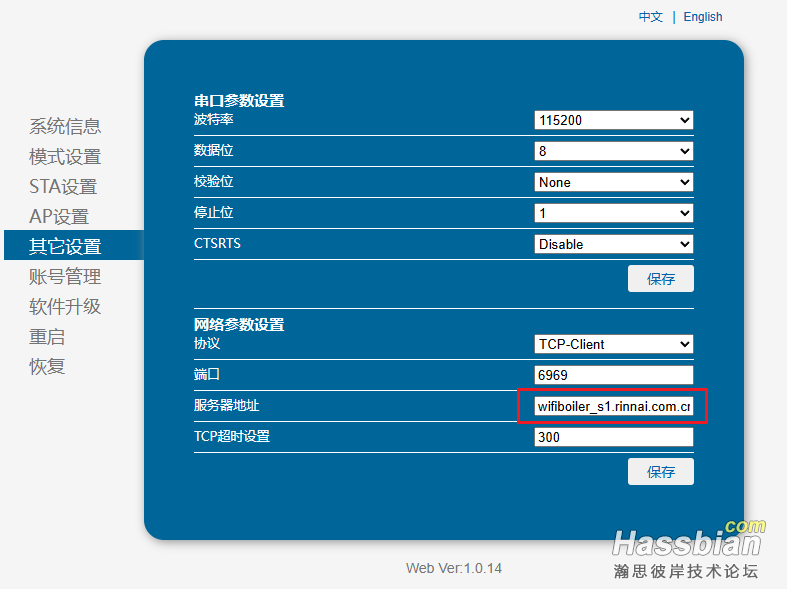Open 波特率 dropdown showing 115200

pyautogui.click(x=614, y=120)
